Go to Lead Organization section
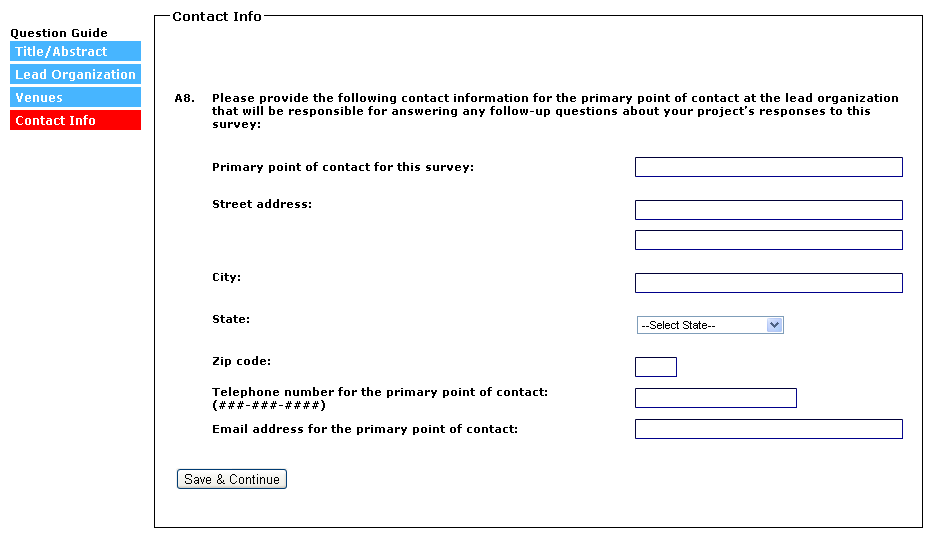This screenshot has width=932, height=539. point(75,75)
